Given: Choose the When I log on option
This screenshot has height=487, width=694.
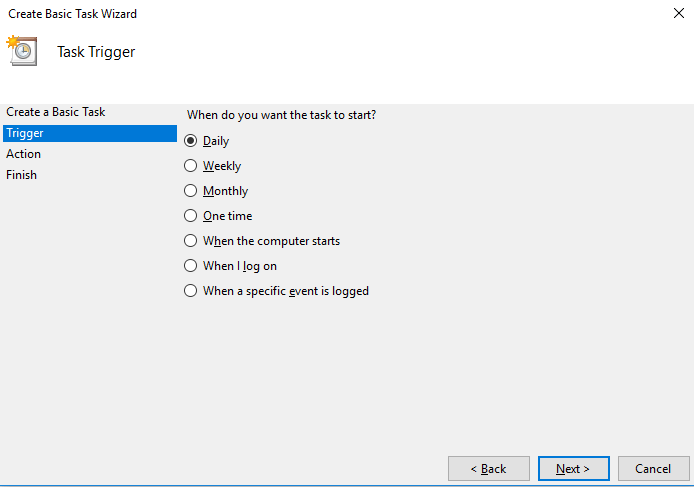Looking at the screenshot, I should [191, 266].
